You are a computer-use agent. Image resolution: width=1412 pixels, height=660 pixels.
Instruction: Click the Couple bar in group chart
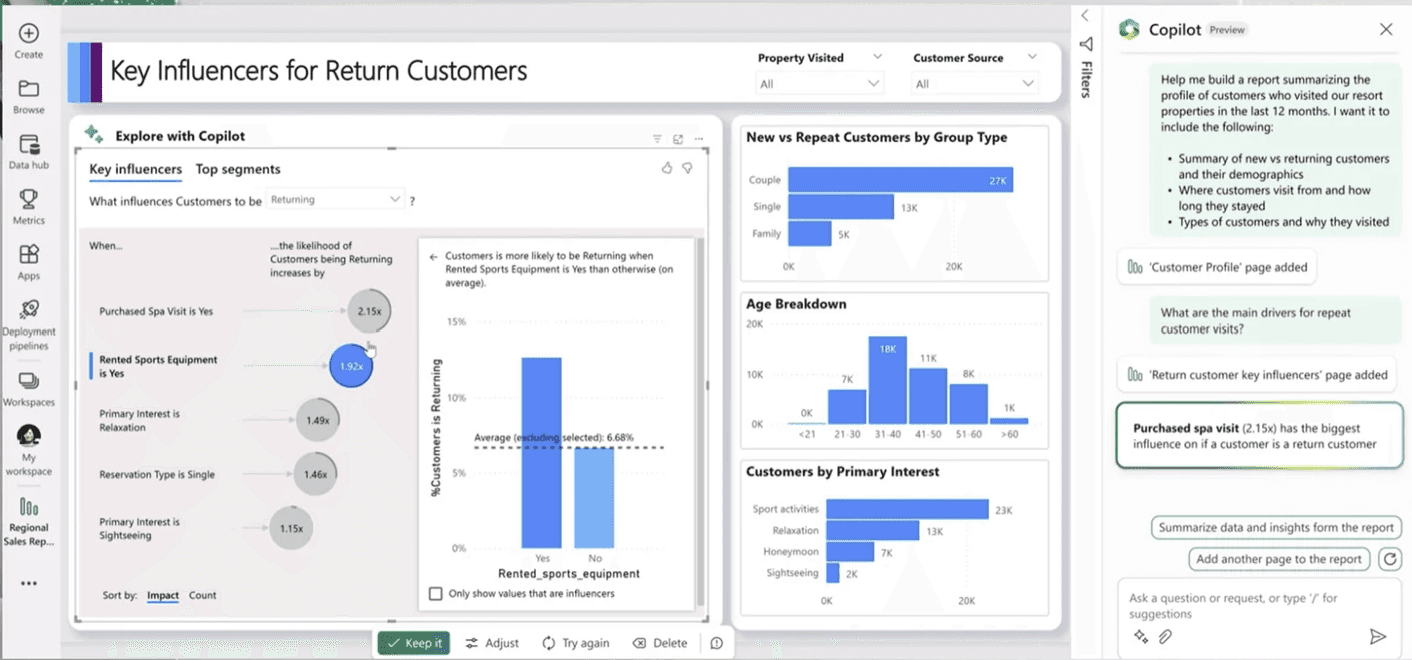click(900, 180)
